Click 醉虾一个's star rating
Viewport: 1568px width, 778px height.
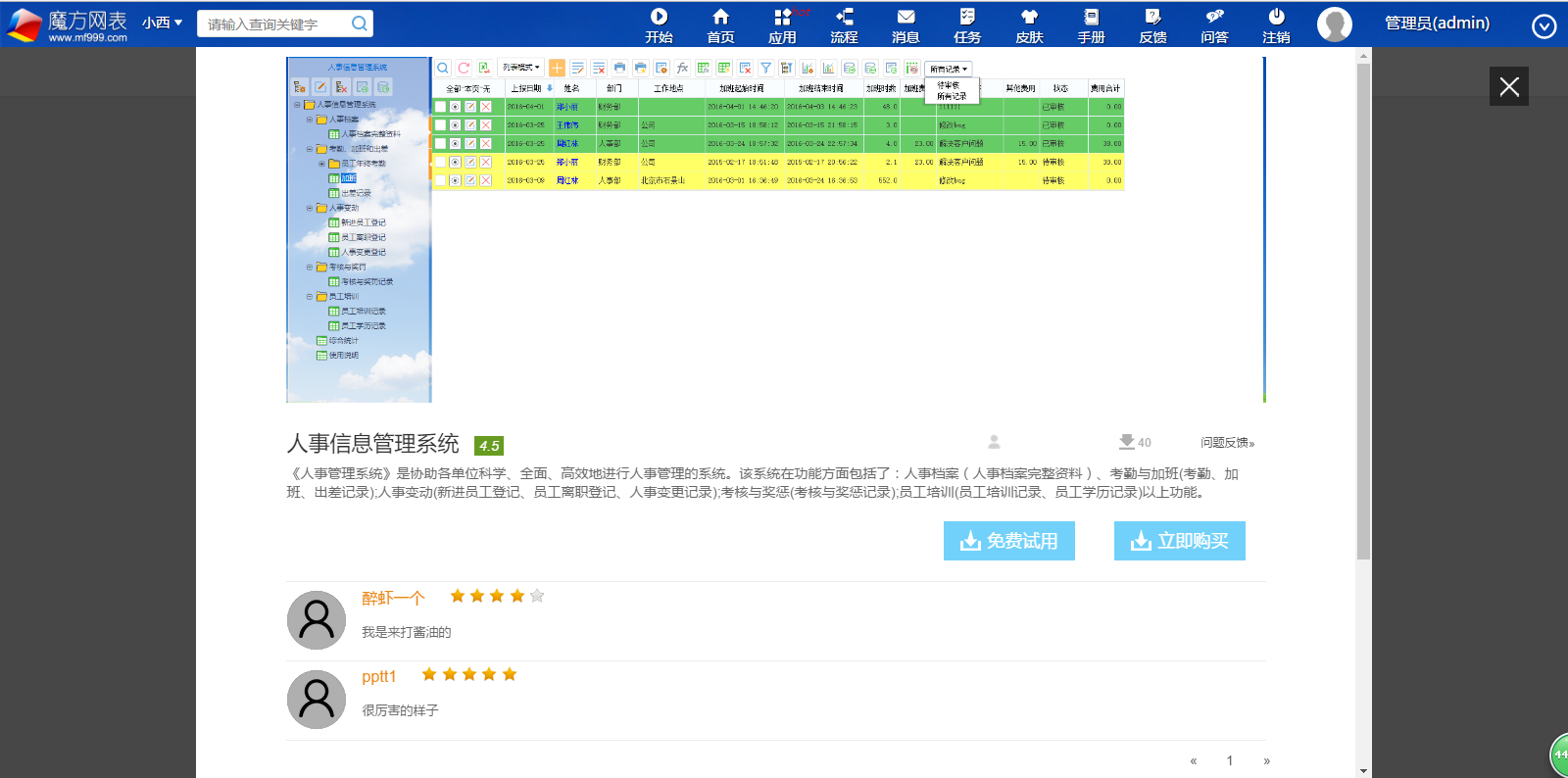coord(497,596)
